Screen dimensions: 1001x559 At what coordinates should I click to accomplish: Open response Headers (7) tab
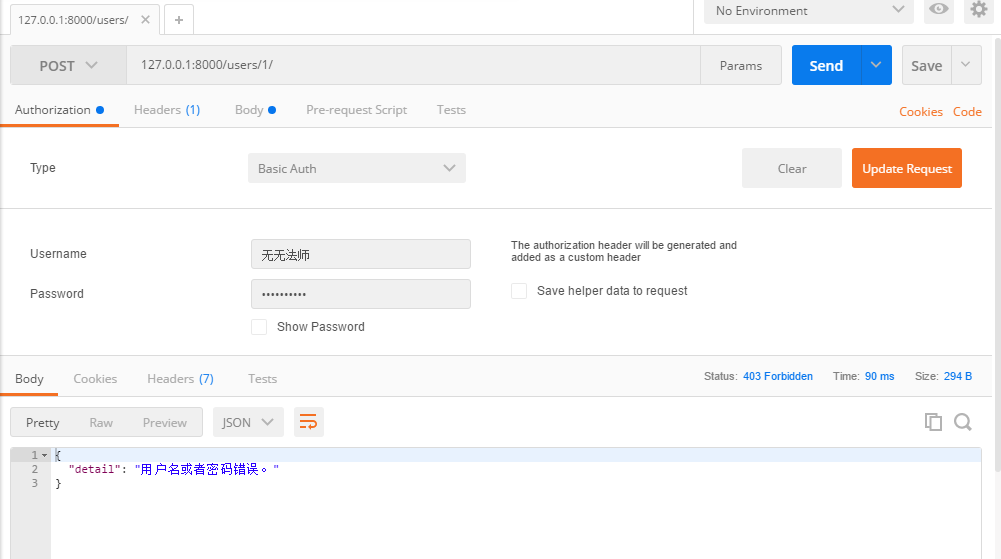click(x=180, y=379)
